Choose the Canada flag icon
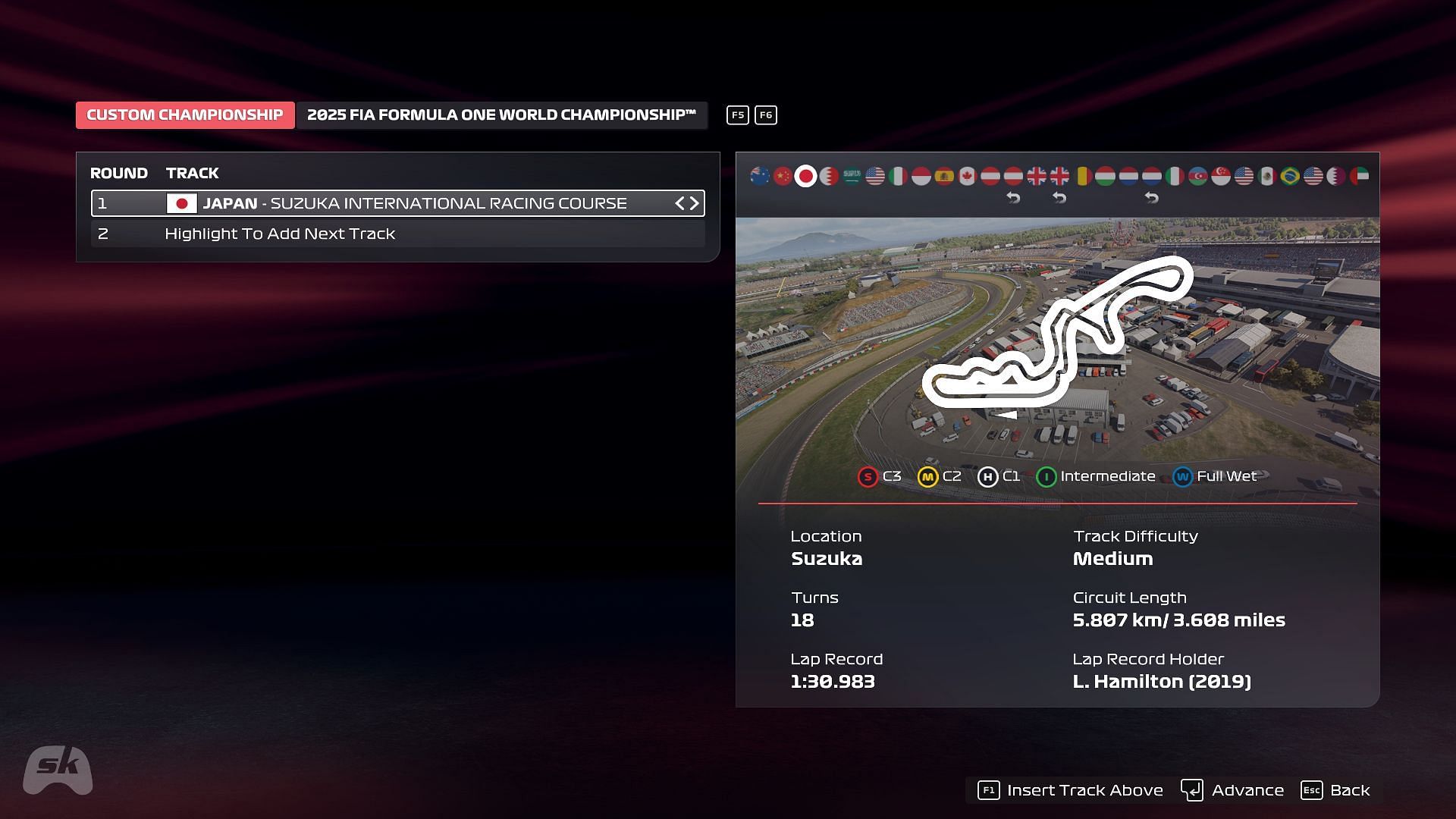 click(x=967, y=176)
